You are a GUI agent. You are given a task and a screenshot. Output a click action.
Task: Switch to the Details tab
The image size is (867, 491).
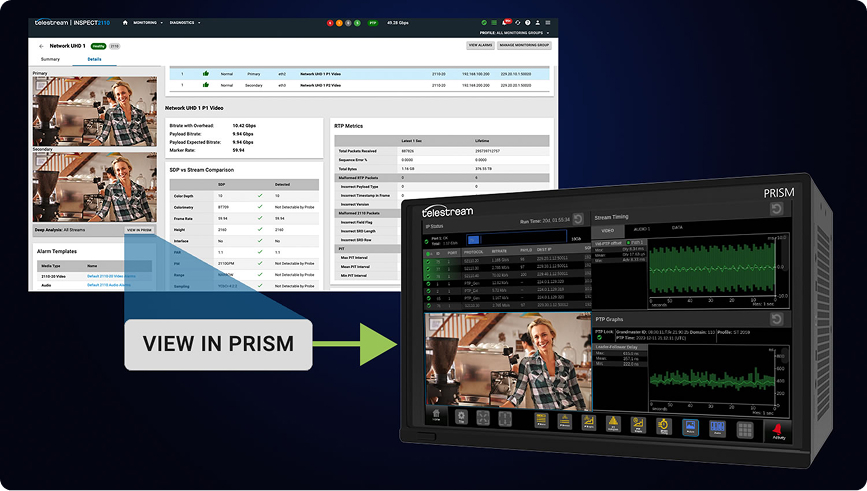coord(94,59)
